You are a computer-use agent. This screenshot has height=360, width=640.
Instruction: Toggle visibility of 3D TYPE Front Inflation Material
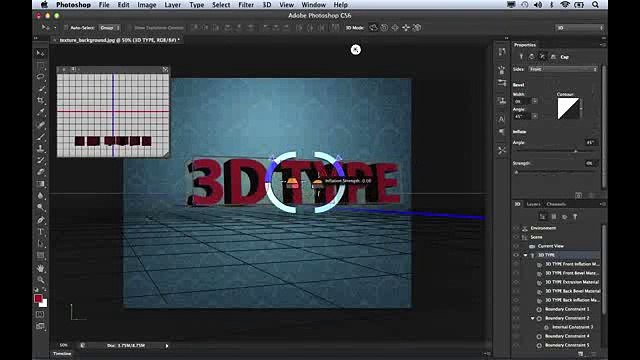[x=516, y=264]
